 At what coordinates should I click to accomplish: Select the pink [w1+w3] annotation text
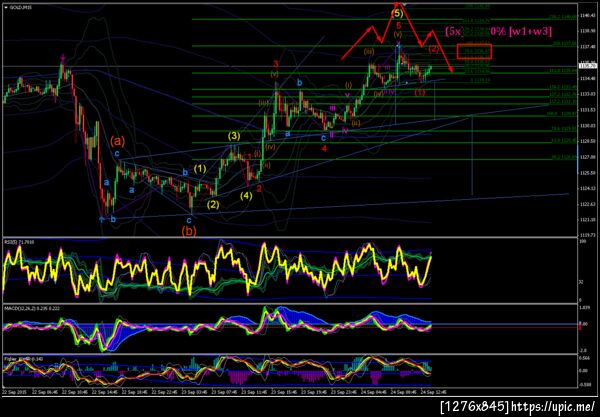point(530,32)
